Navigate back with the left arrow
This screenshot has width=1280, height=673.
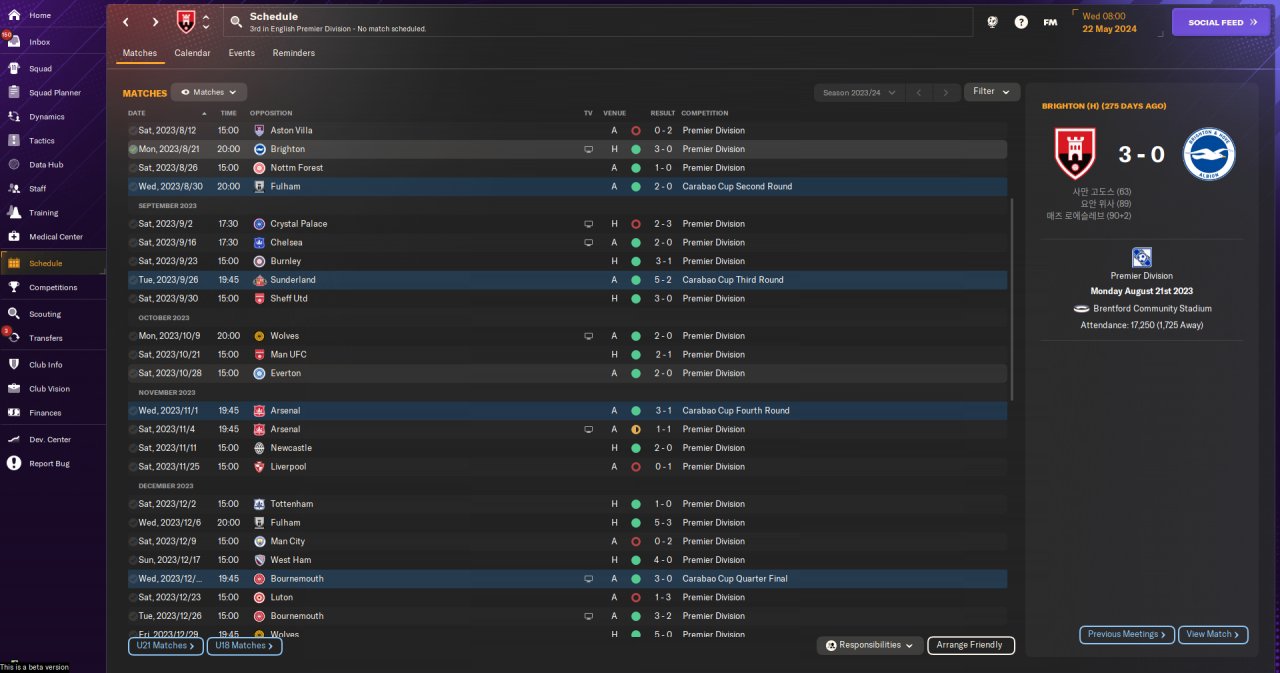point(125,22)
